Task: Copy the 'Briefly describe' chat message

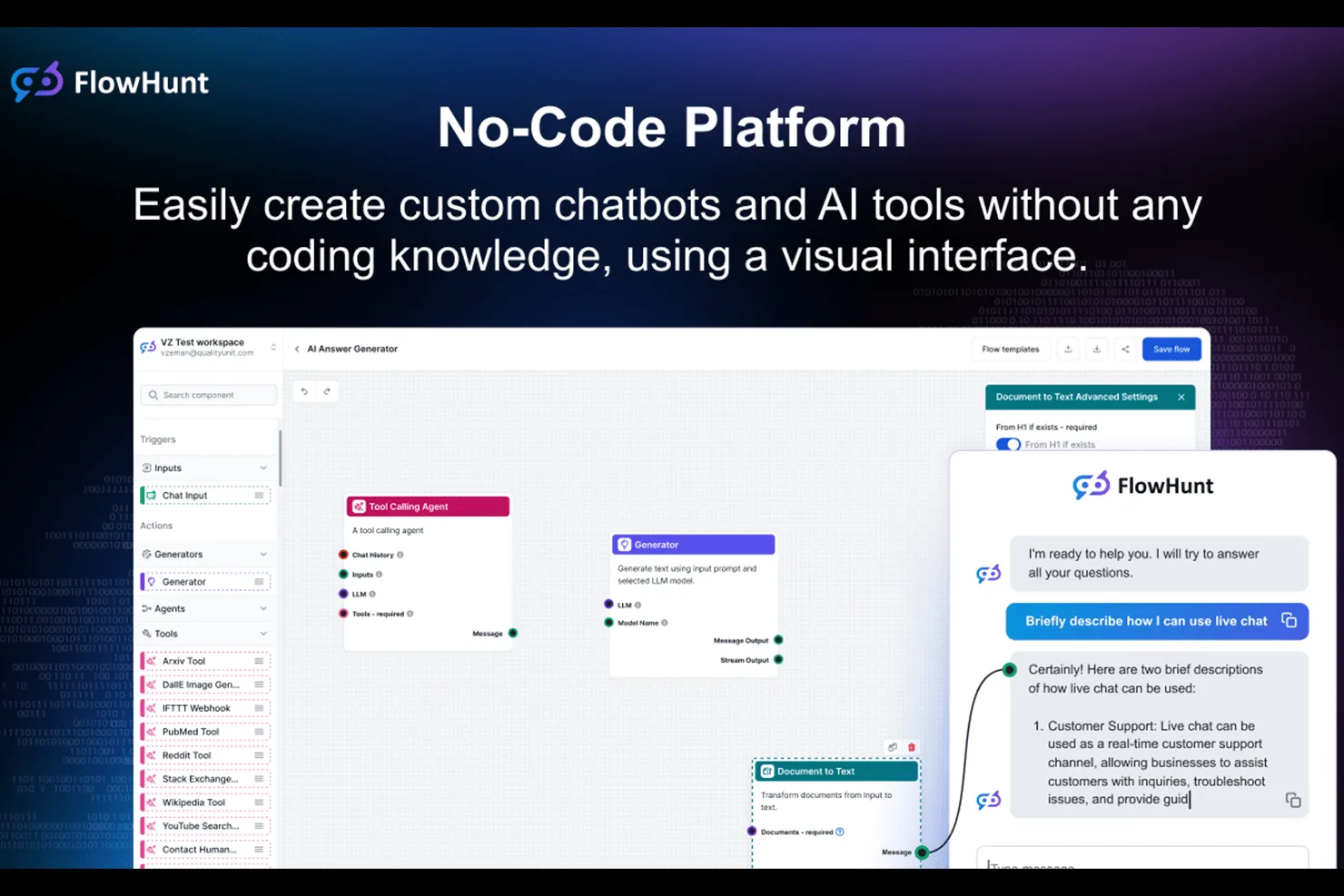Action: pos(1289,620)
